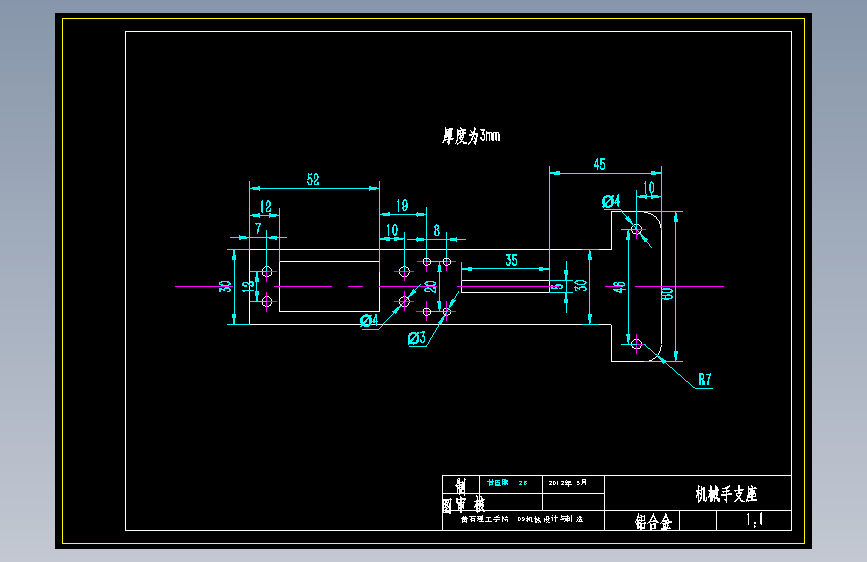This screenshot has height=562, width=867.
Task: Select the R7 radius label
Action: tap(704, 379)
